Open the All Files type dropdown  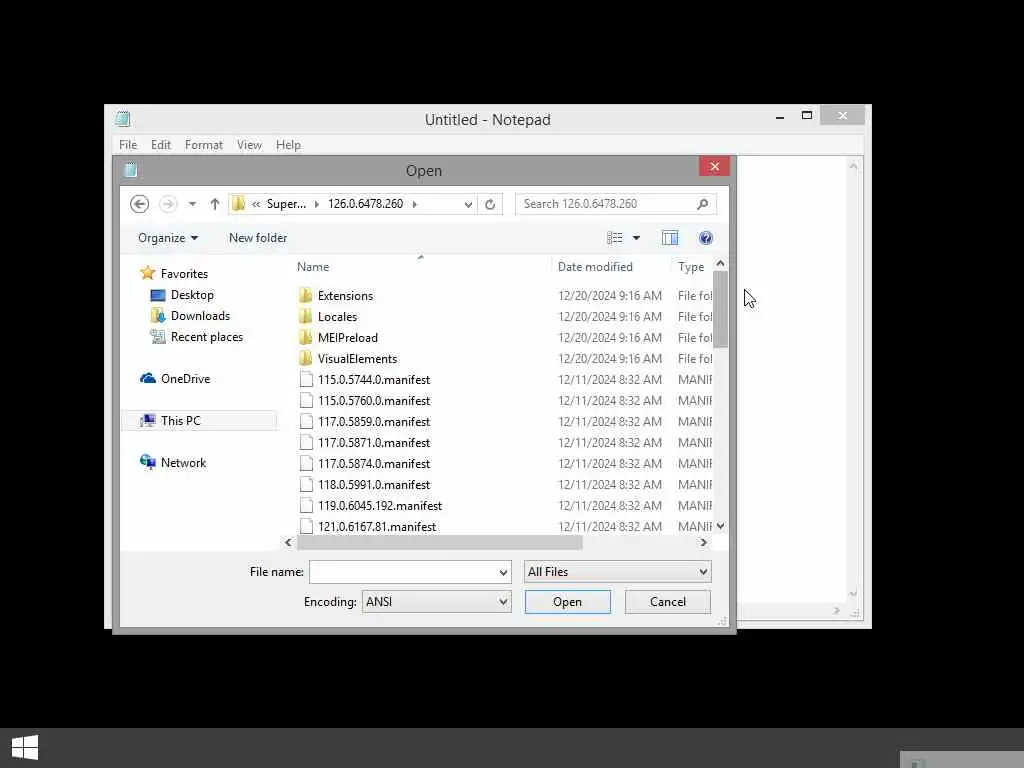click(618, 571)
